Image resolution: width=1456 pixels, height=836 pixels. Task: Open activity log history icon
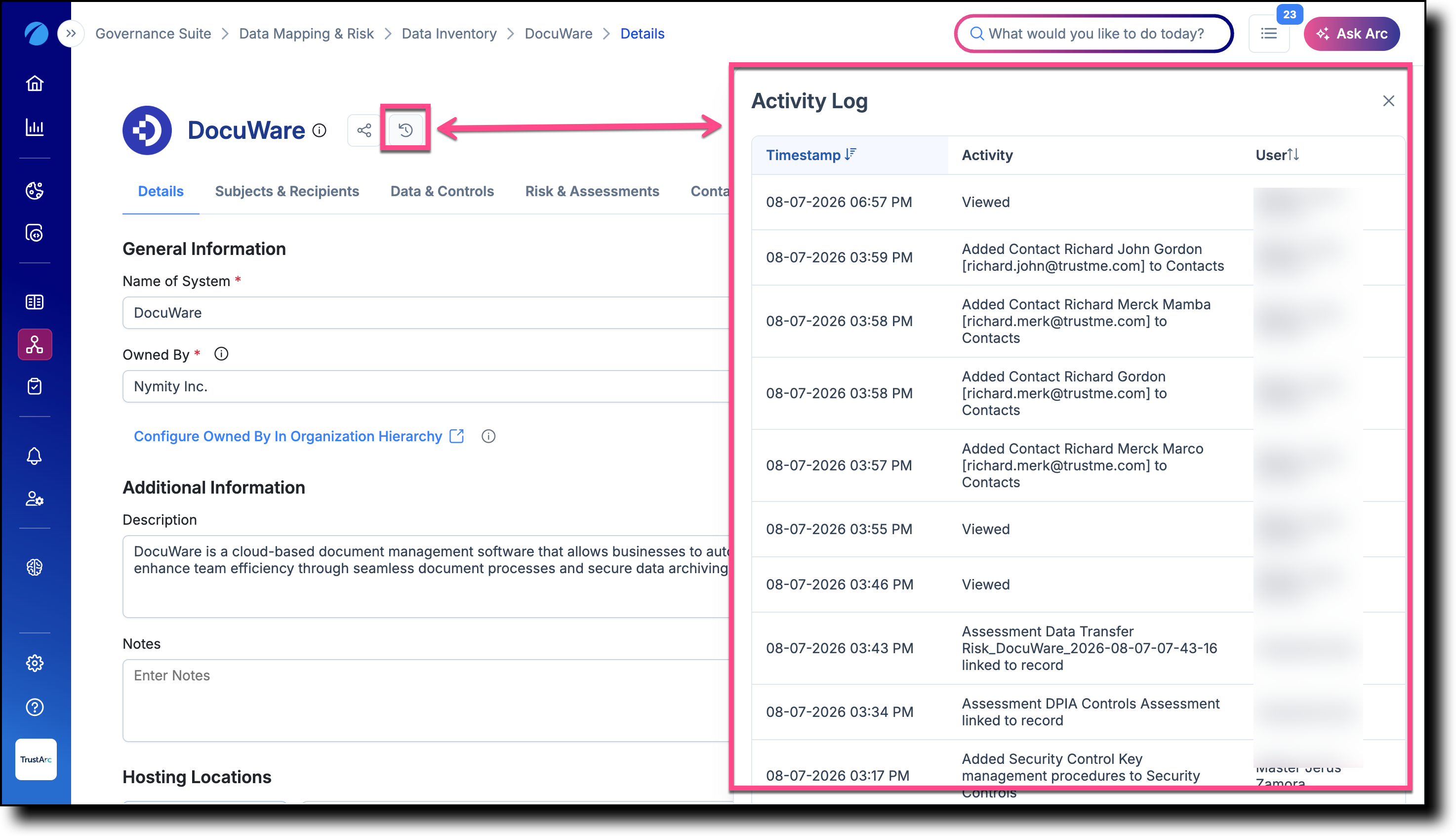coord(405,130)
